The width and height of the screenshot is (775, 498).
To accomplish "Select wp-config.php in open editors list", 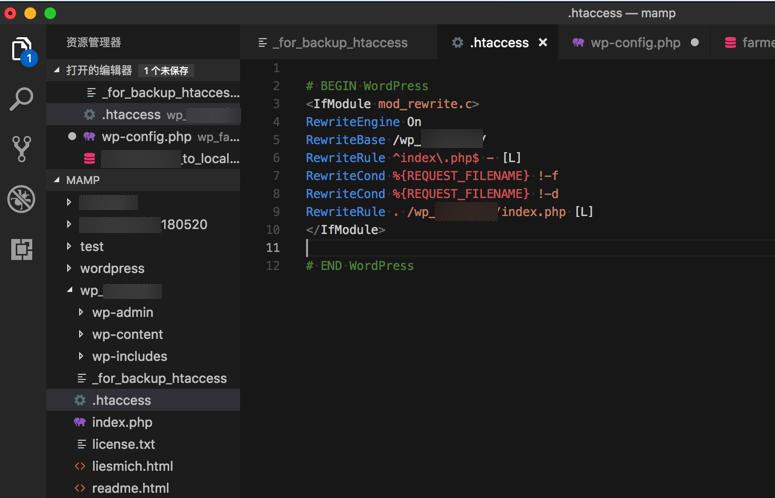I will 146,136.
